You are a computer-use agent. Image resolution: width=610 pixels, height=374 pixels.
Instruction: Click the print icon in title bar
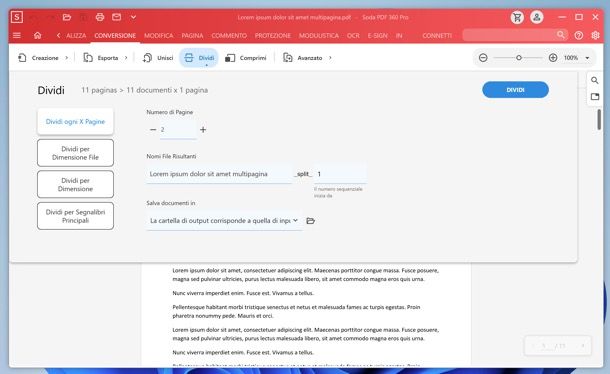[100, 17]
